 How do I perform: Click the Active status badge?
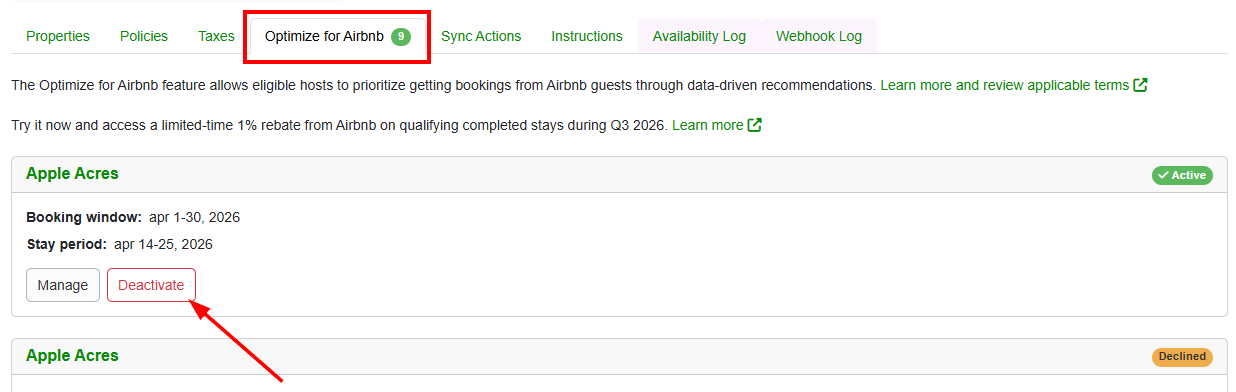[1182, 175]
